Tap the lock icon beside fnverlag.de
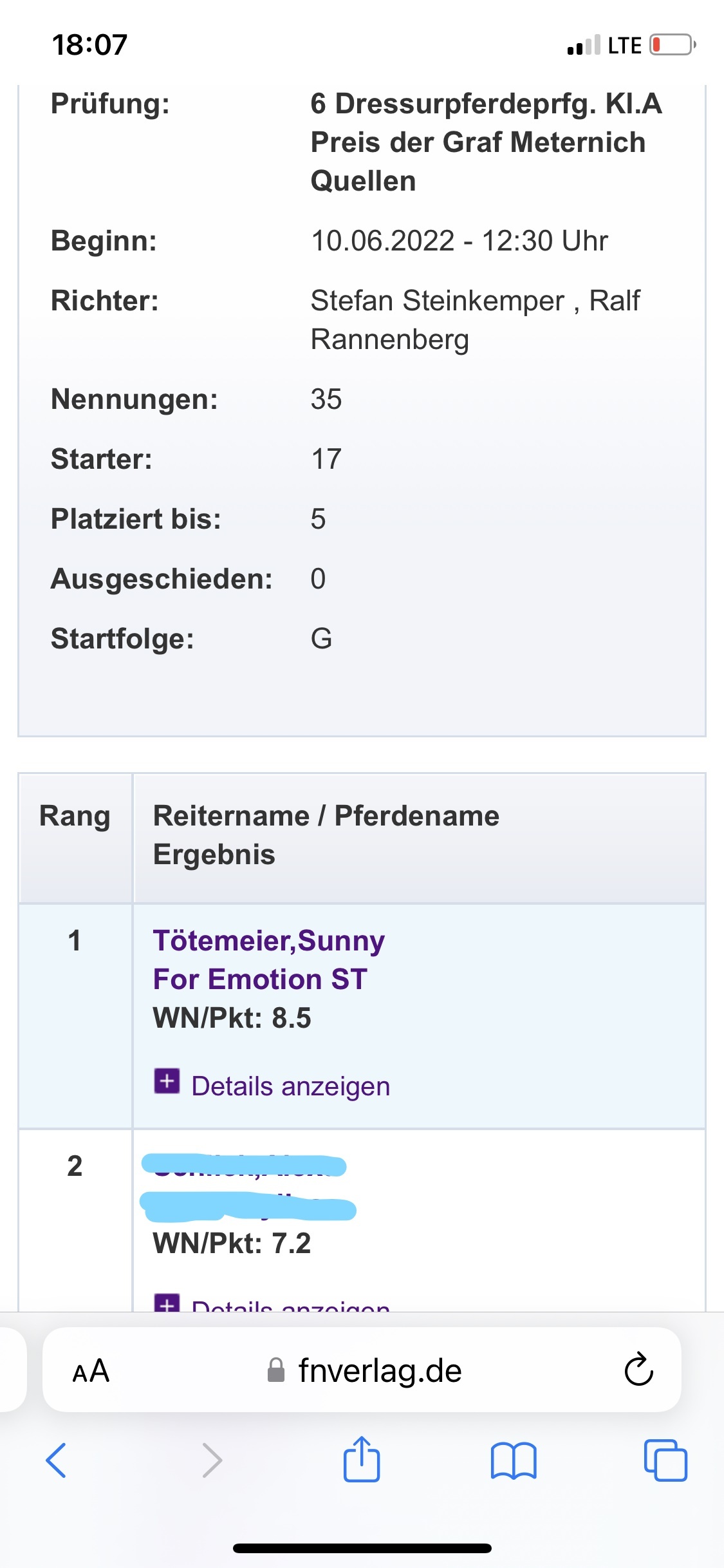Screen dimensions: 724x1568 tap(276, 1370)
